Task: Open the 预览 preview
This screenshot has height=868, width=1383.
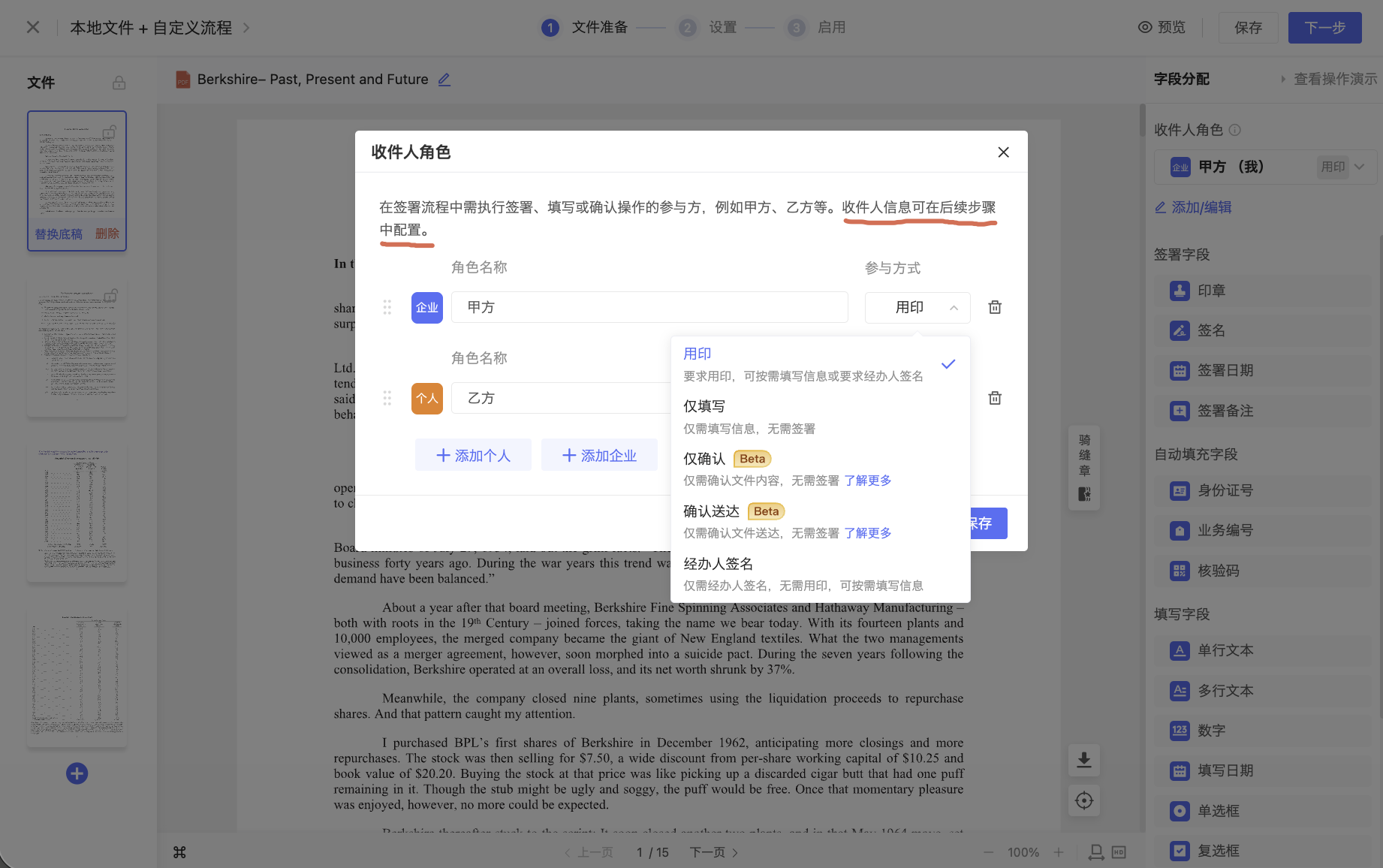Action: pos(1162,28)
